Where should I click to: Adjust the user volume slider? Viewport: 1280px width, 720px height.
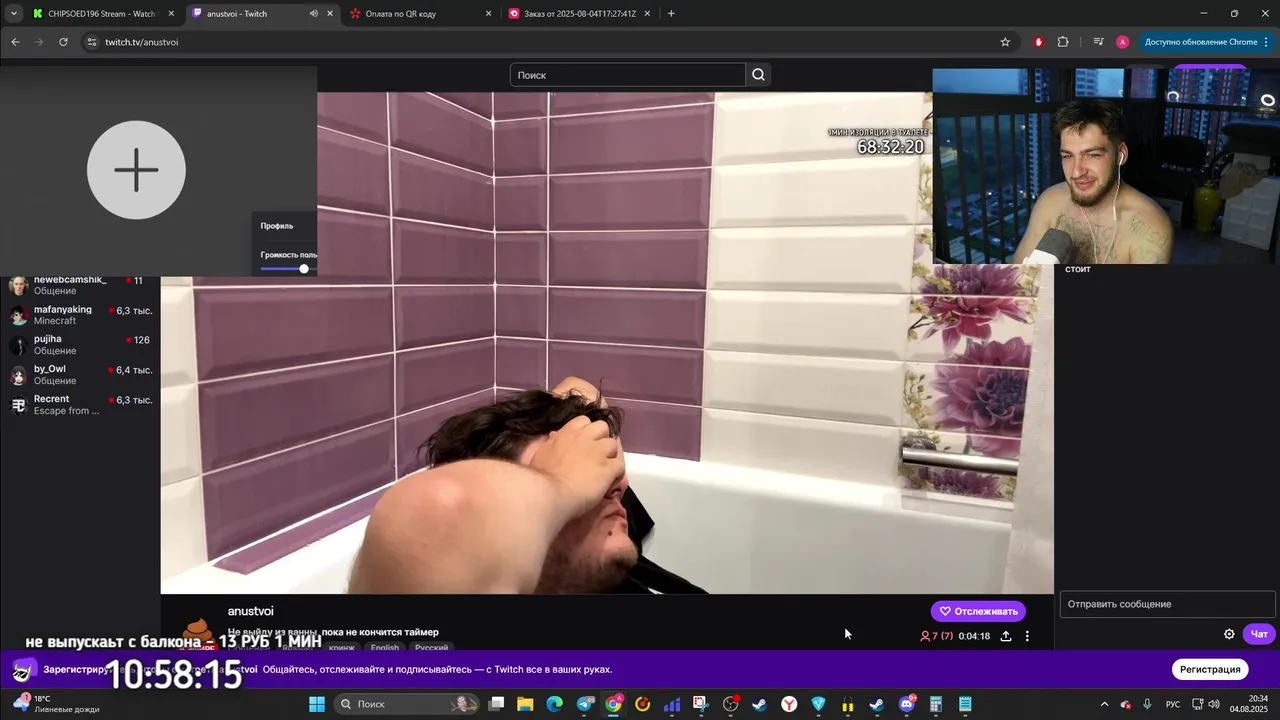(287, 269)
